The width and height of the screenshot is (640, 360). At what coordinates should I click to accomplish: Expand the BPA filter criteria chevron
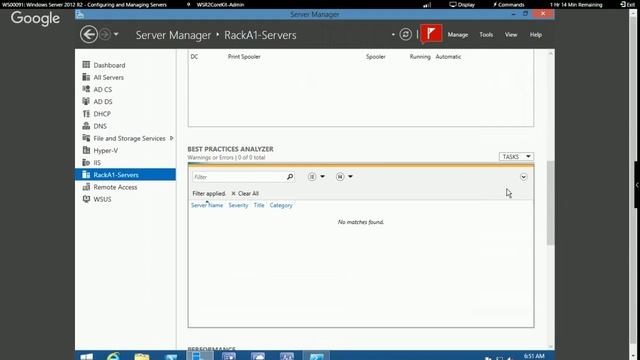point(523,177)
